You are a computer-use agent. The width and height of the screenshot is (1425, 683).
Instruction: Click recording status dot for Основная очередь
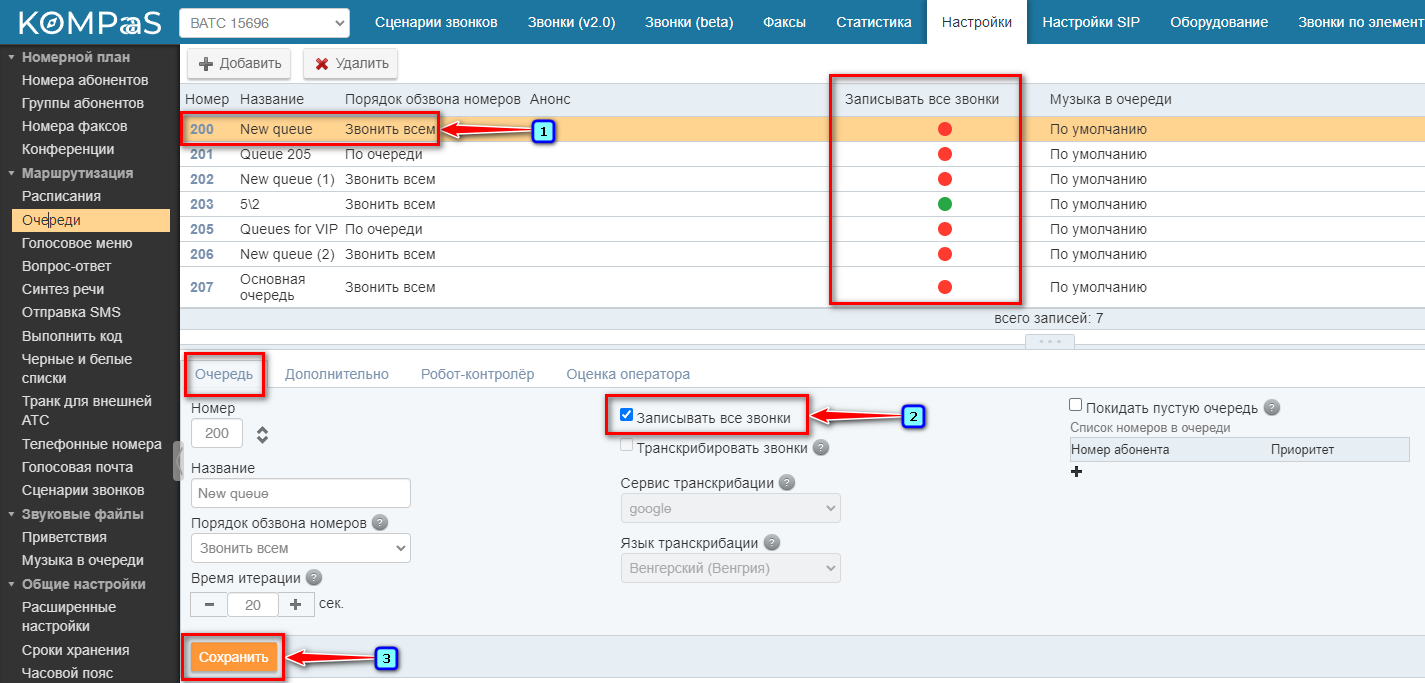945,287
